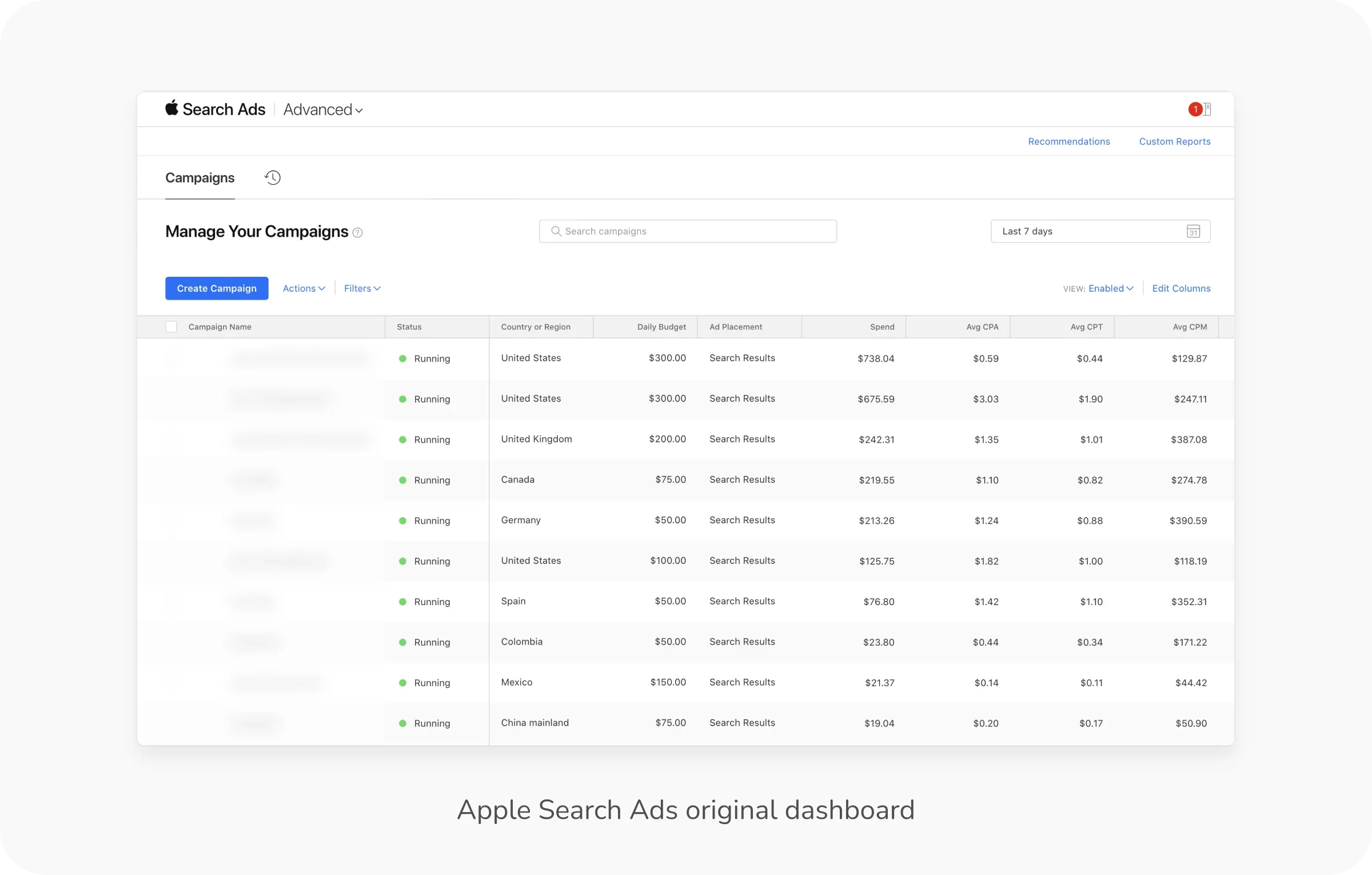This screenshot has height=875, width=1372.
Task: Sort by Ad Placement column header
Action: pyautogui.click(x=736, y=327)
